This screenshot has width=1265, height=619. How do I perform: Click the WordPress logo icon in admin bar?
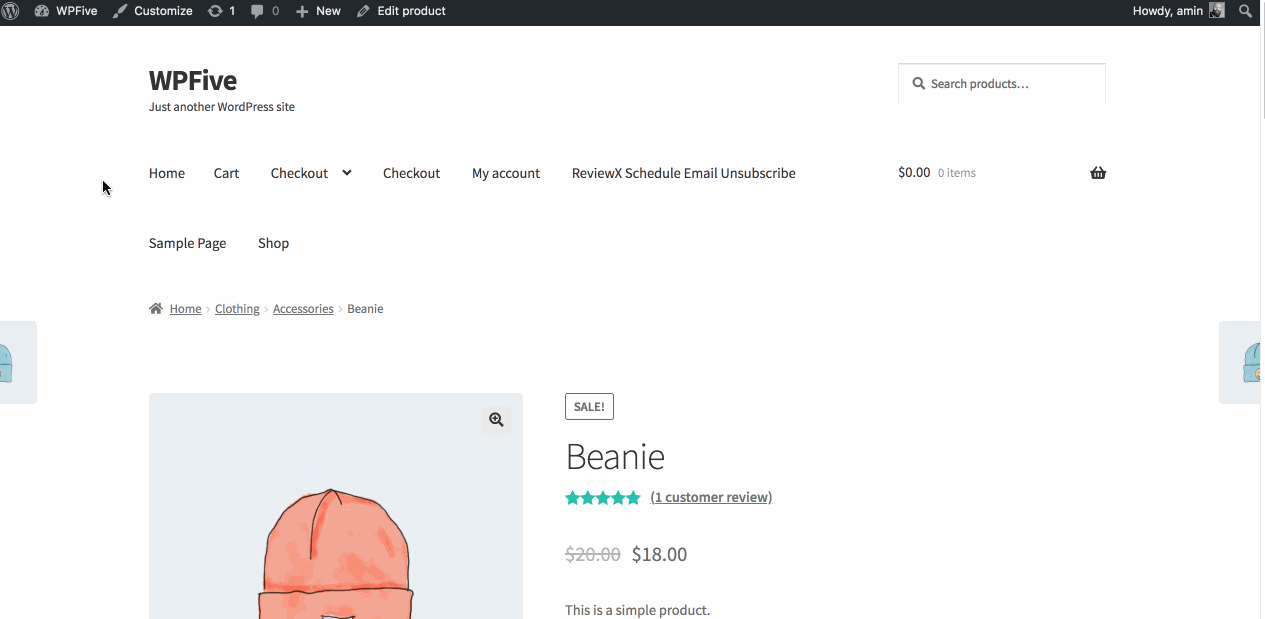pyautogui.click(x=10, y=11)
